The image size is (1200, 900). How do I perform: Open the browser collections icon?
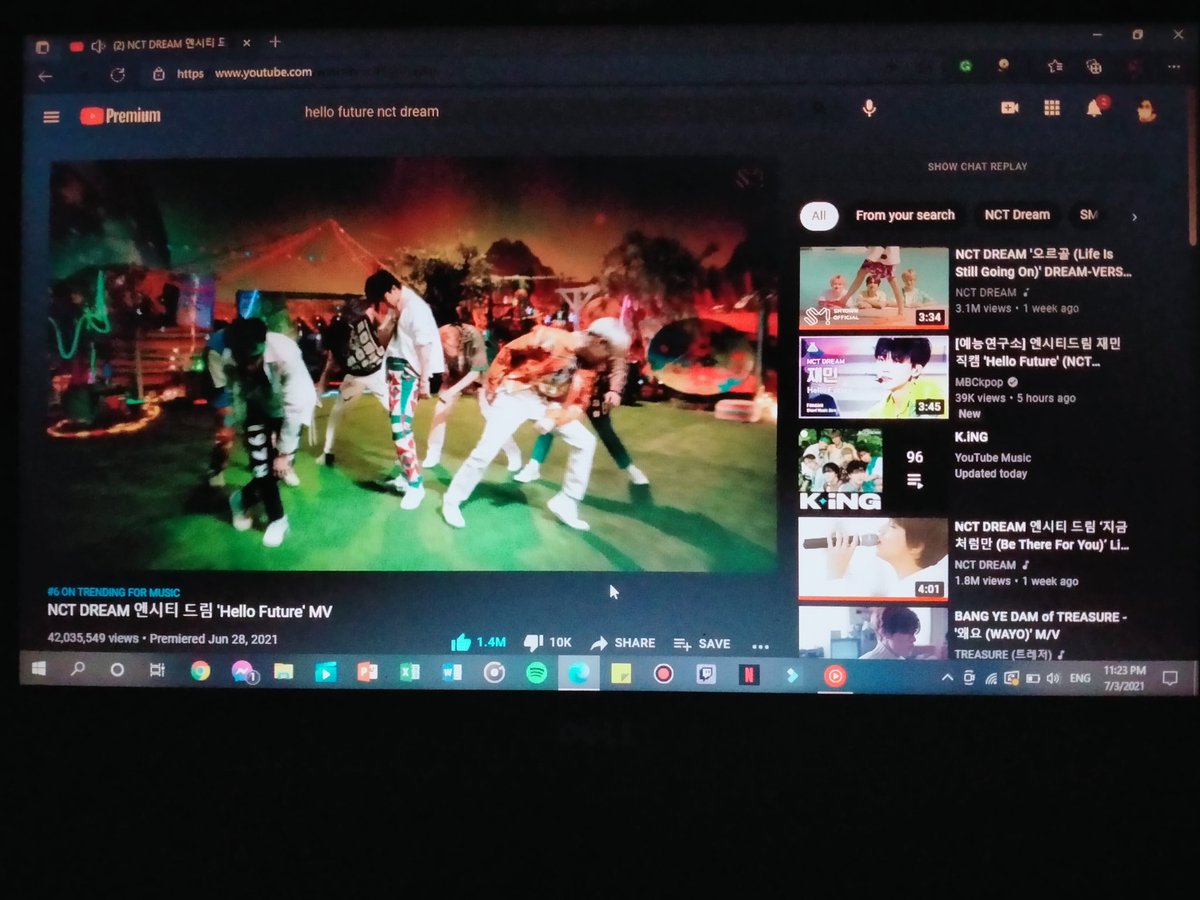(x=1094, y=67)
